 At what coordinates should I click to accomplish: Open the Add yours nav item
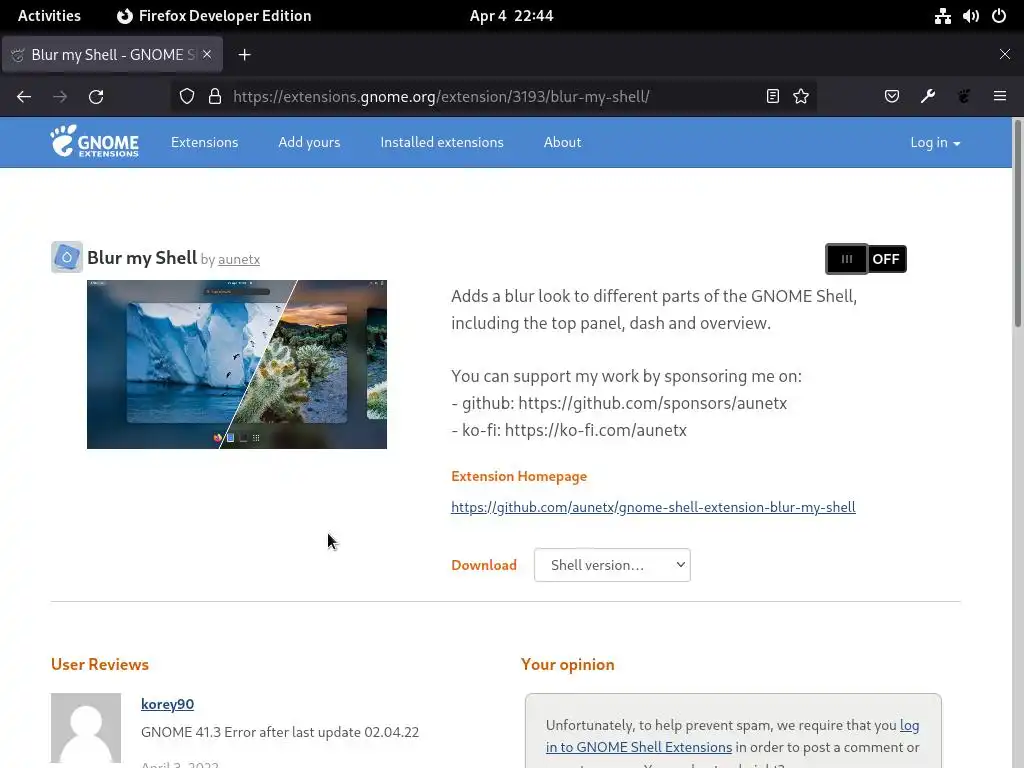pyautogui.click(x=309, y=142)
